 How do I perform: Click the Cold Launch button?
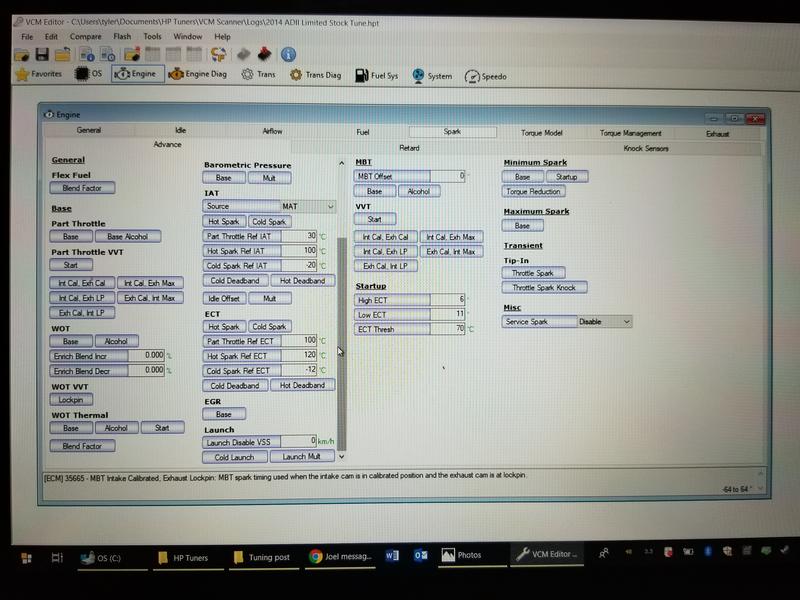(x=235, y=457)
